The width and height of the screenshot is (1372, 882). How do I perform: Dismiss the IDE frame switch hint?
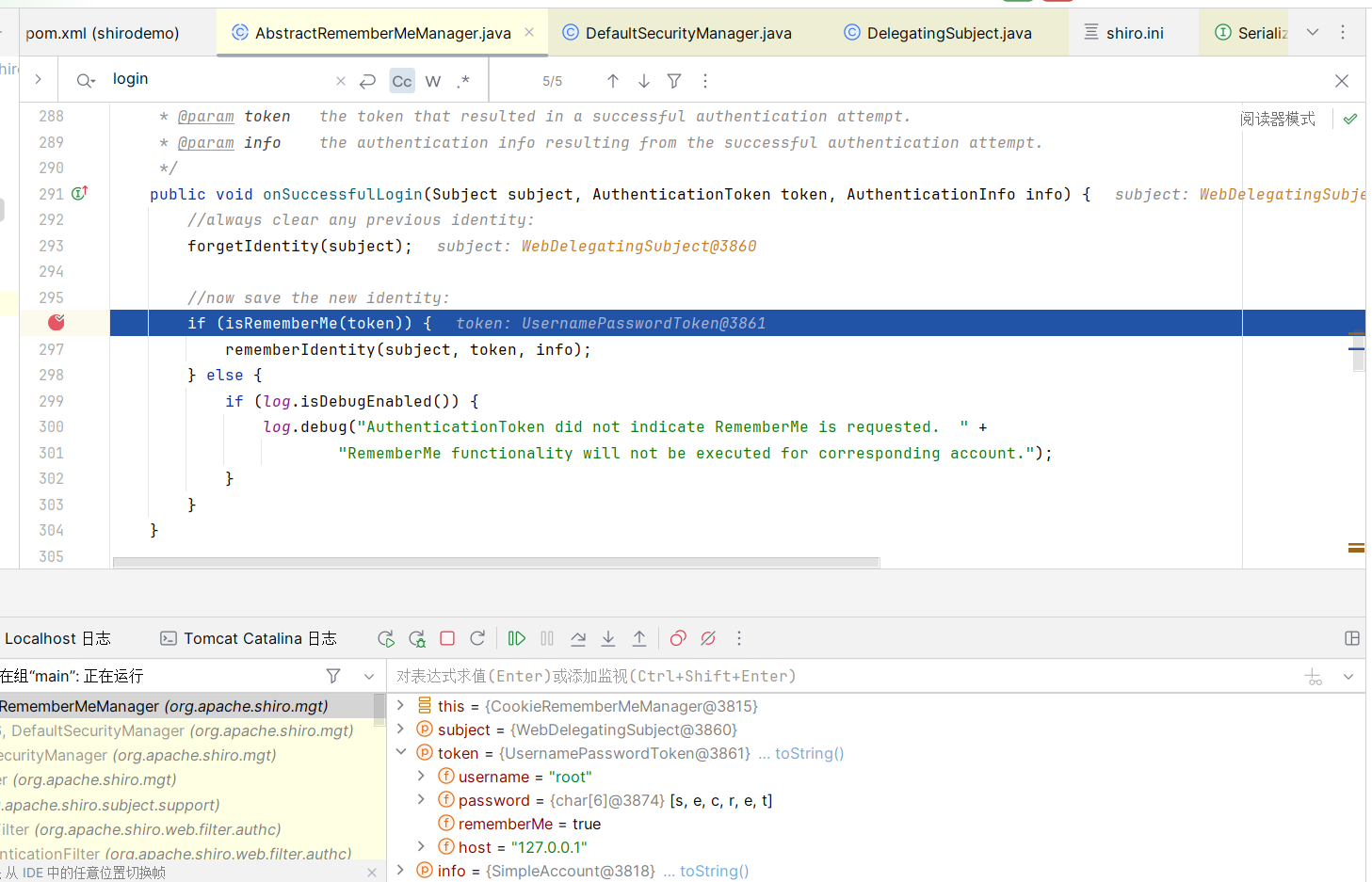click(x=372, y=873)
